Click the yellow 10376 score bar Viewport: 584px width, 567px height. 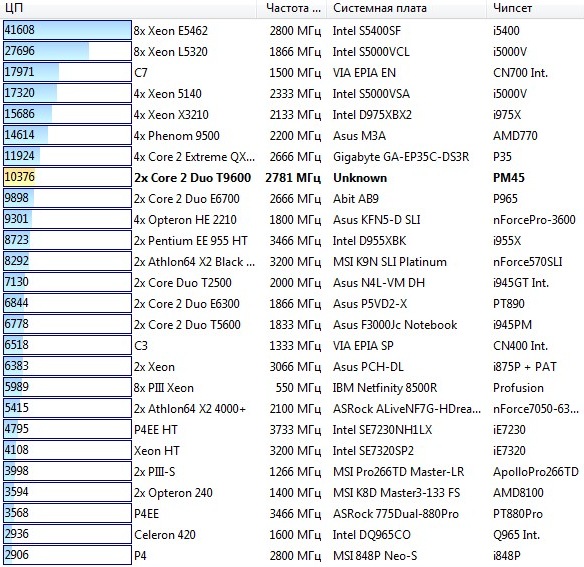(x=67, y=177)
